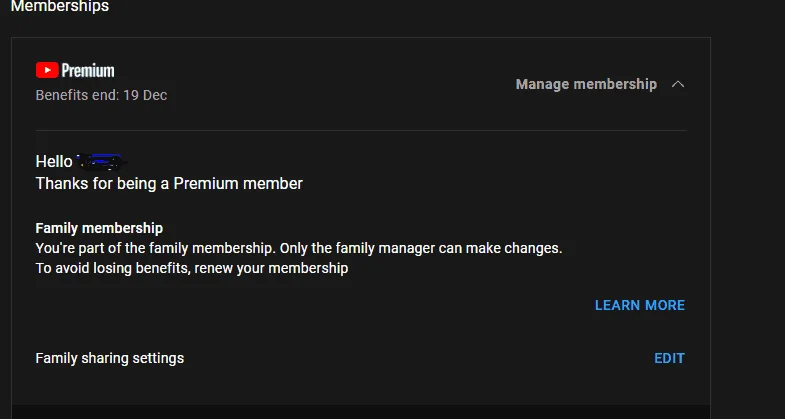This screenshot has height=419, width=785.
Task: Click the Premium wordmark beside the logo
Action: pyautogui.click(x=88, y=71)
